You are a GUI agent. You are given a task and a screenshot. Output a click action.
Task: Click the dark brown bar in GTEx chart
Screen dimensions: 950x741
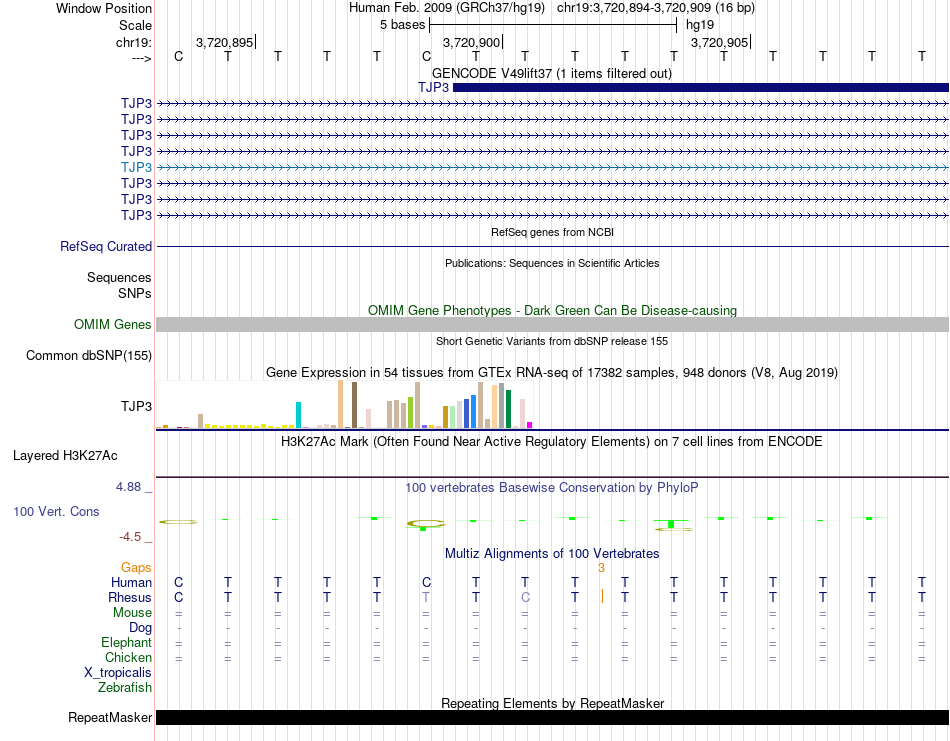[354, 405]
